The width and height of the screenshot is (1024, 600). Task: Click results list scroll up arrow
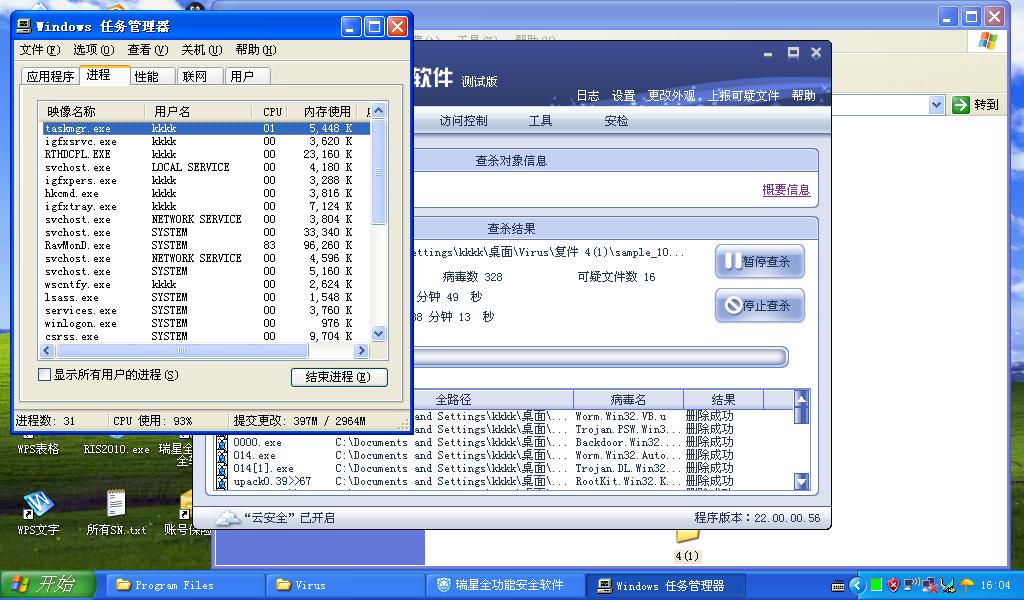click(x=801, y=398)
